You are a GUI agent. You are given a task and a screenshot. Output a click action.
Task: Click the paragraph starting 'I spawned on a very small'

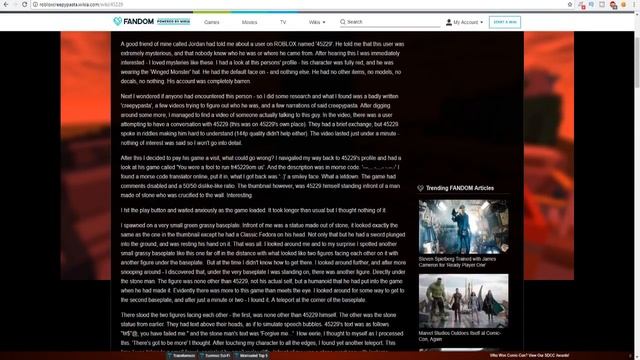(263, 262)
